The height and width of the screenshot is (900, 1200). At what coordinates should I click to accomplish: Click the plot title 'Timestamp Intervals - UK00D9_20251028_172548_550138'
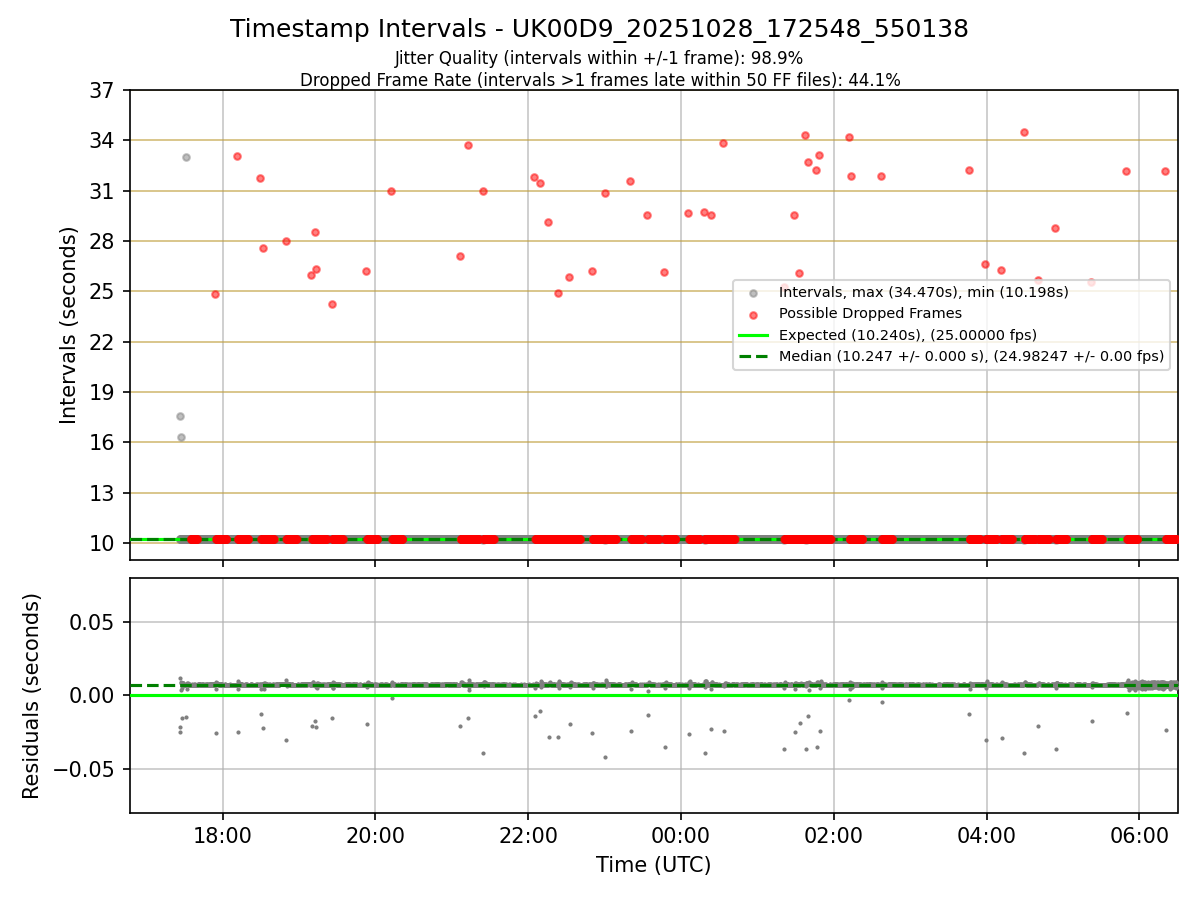pos(599,29)
